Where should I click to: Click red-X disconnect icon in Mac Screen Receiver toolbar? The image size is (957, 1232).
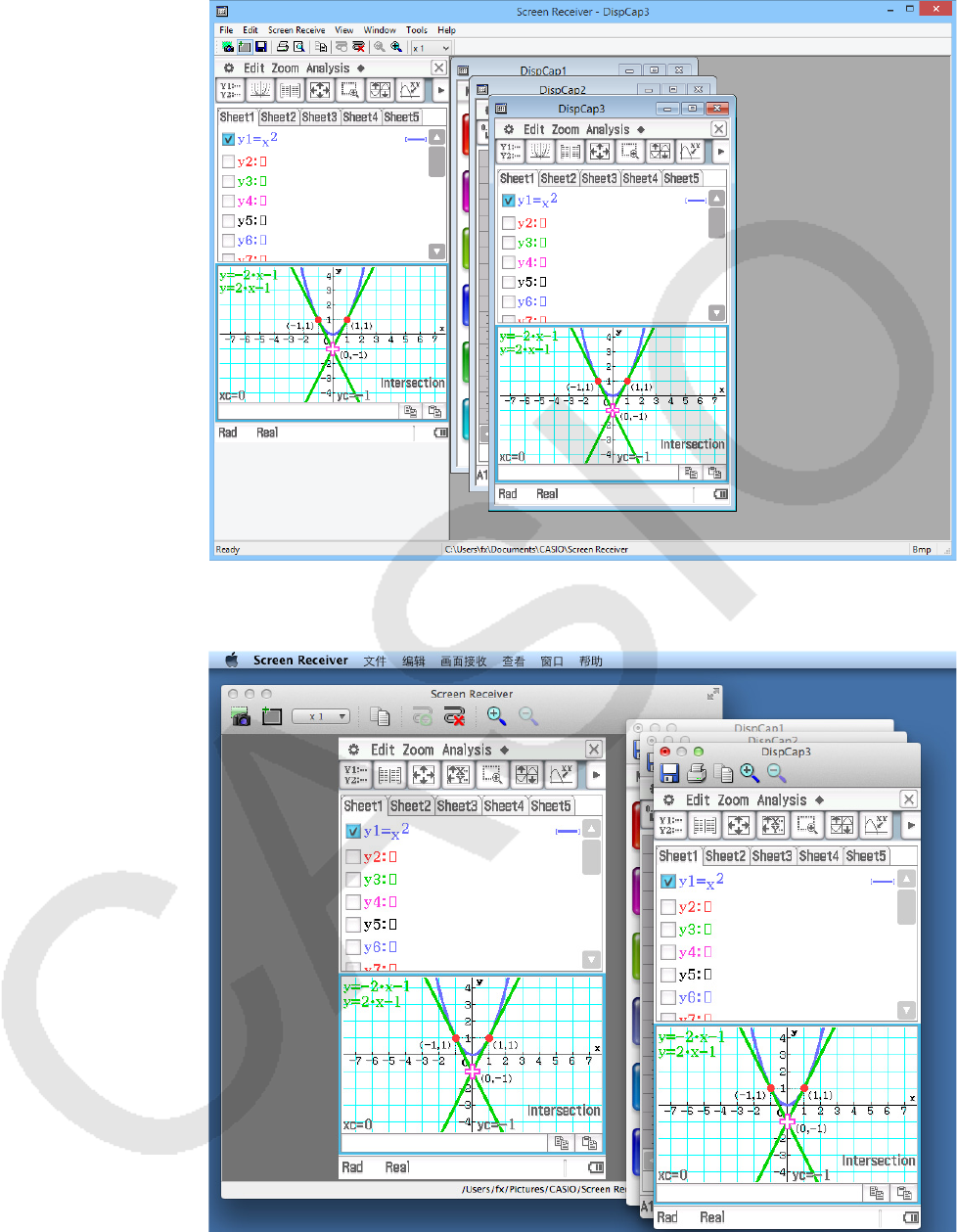pos(454,716)
